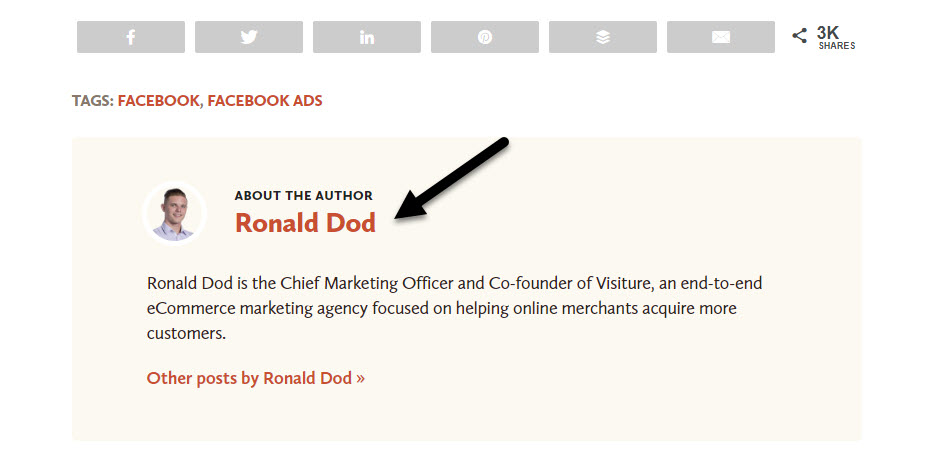Open the FACEBOOK ADS tag link
Screen dimensions: 945x455
coord(265,101)
